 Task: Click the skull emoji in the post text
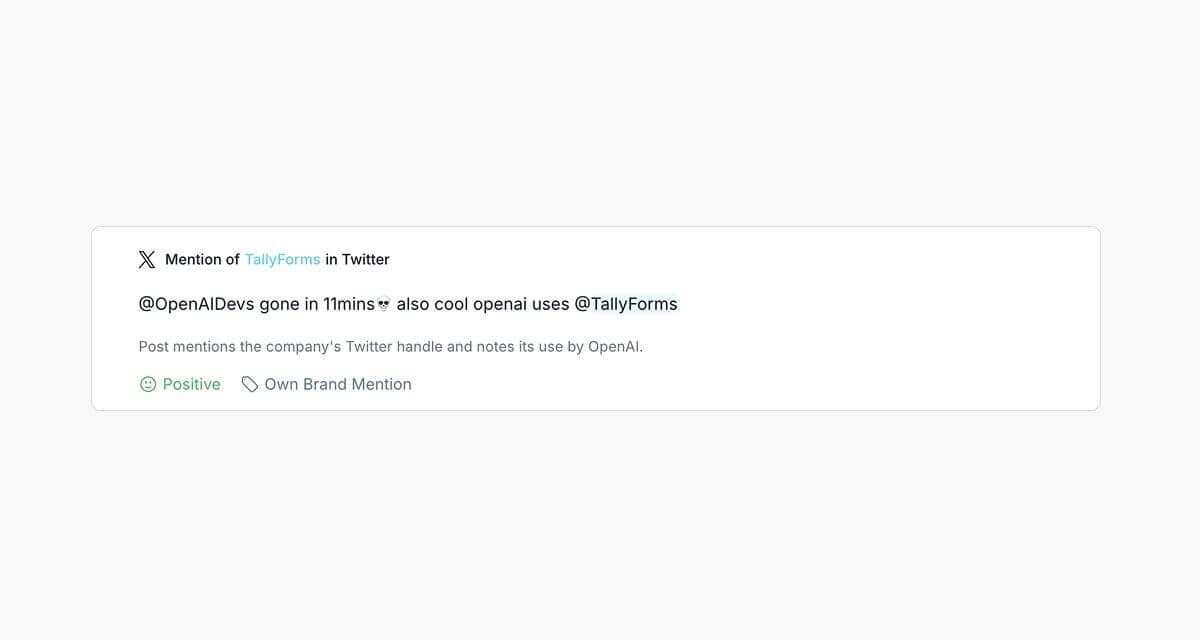click(383, 303)
